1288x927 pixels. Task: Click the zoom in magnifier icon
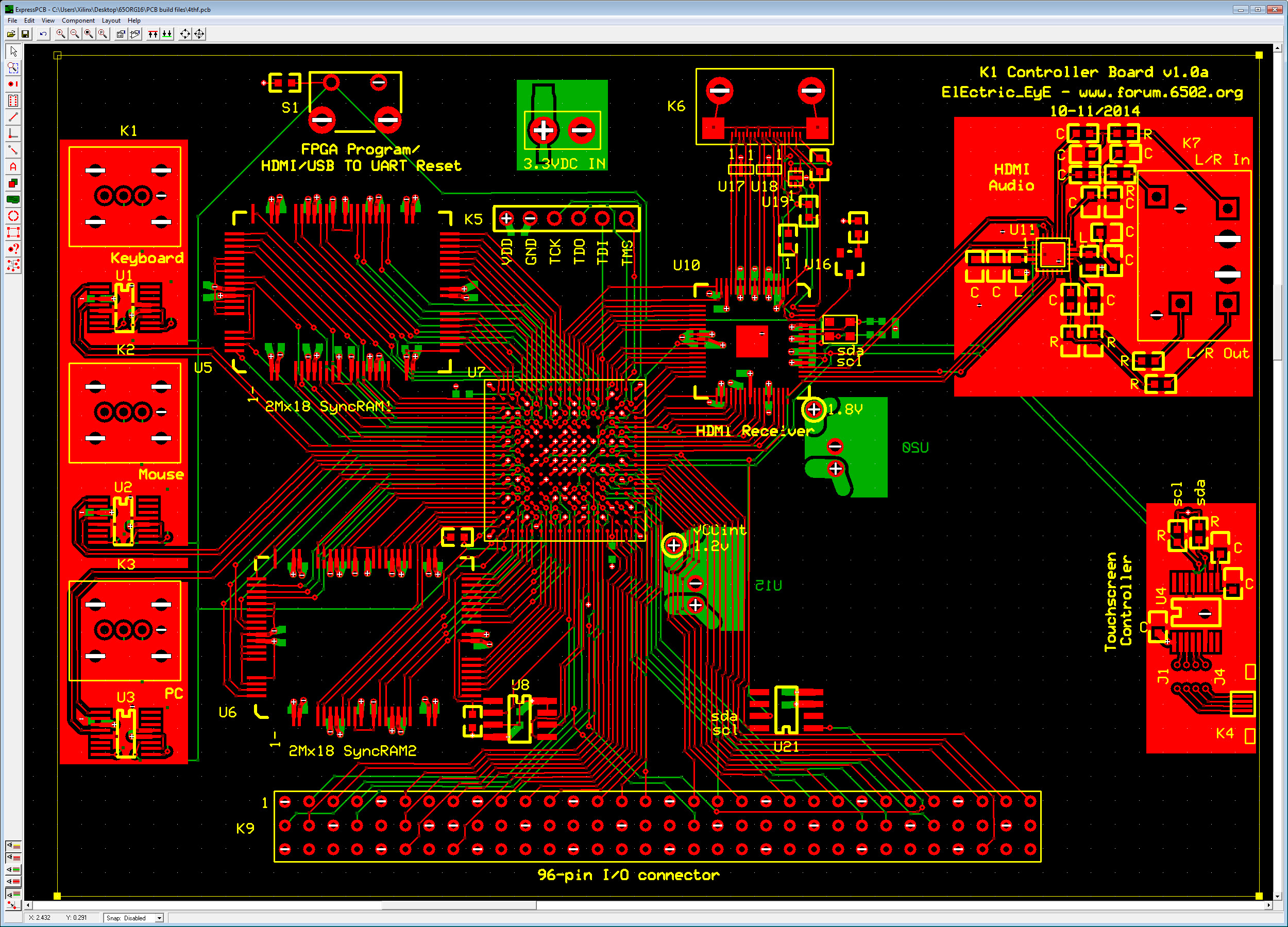click(x=60, y=34)
